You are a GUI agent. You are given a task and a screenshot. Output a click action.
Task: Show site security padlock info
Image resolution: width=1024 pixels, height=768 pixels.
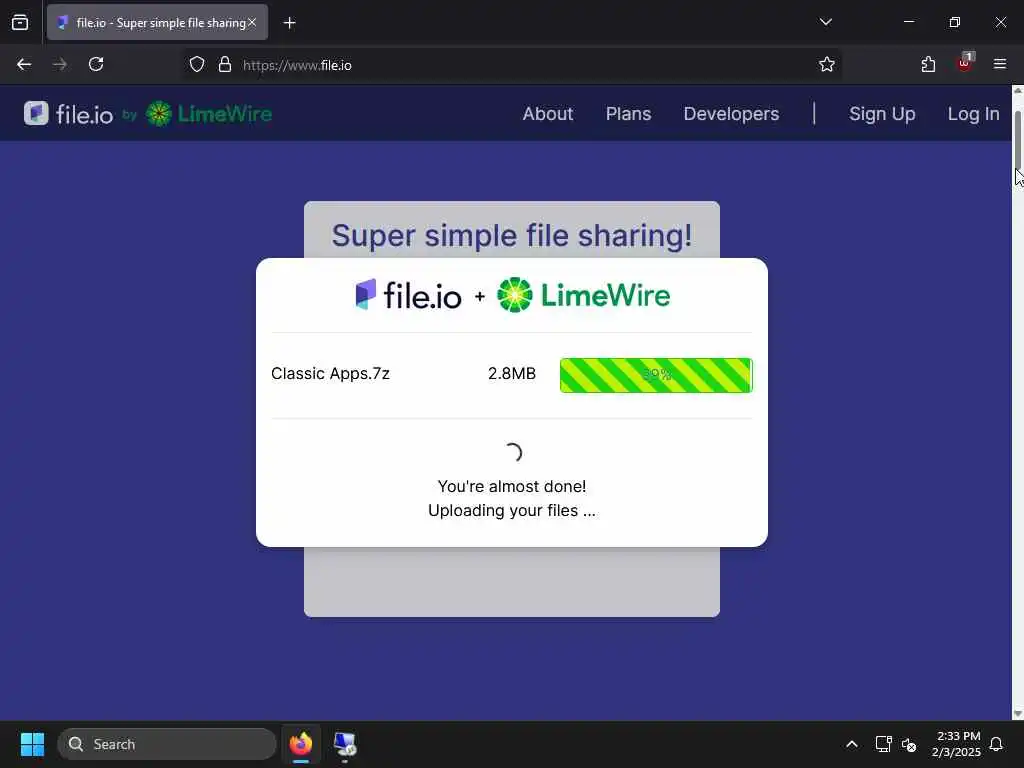225,65
